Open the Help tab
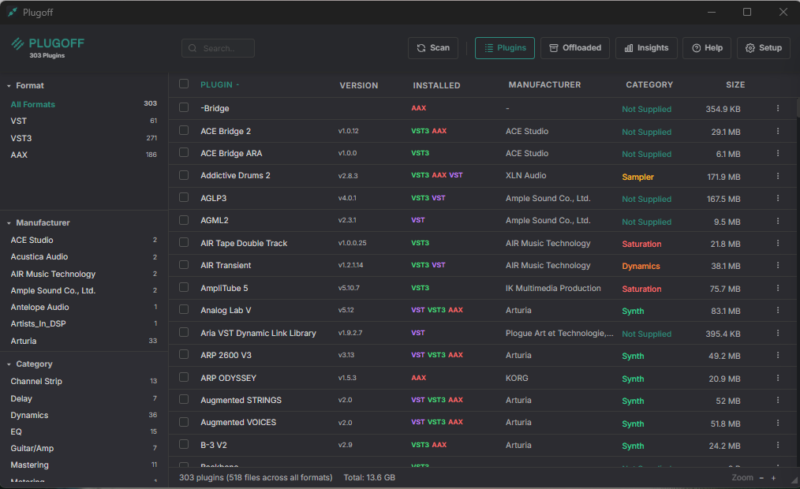Screen dimensions: 800x489 [707, 48]
